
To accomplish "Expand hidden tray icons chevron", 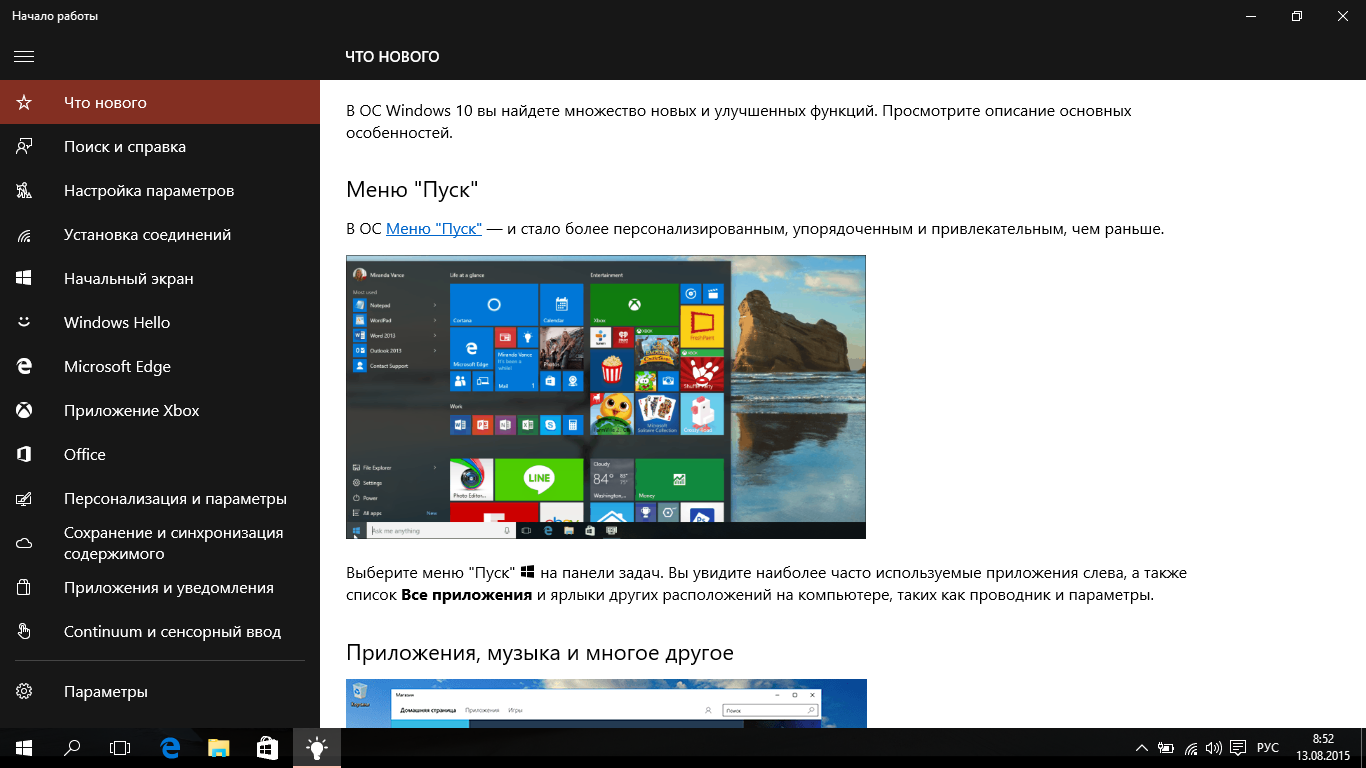I will tap(1142, 748).
